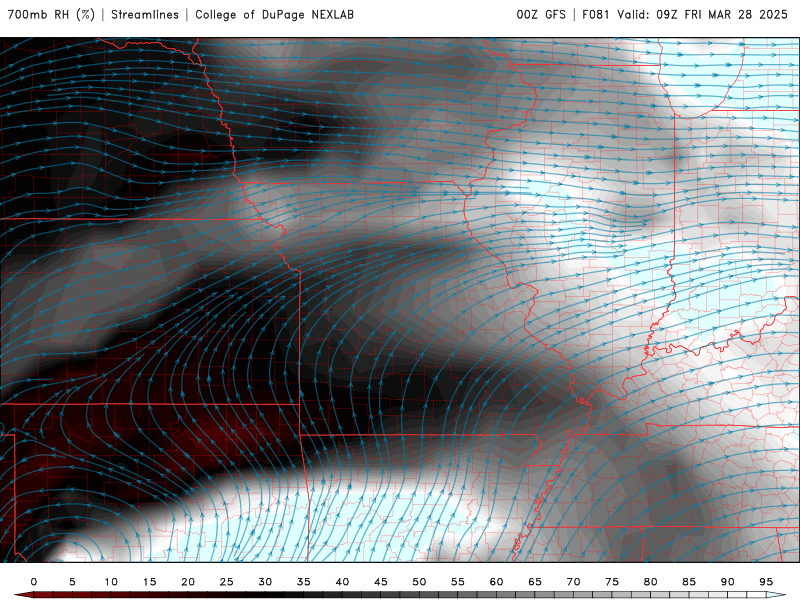Image resolution: width=800 pixels, height=600 pixels.
Task: Click the colorbar label '70'
Action: tap(573, 582)
